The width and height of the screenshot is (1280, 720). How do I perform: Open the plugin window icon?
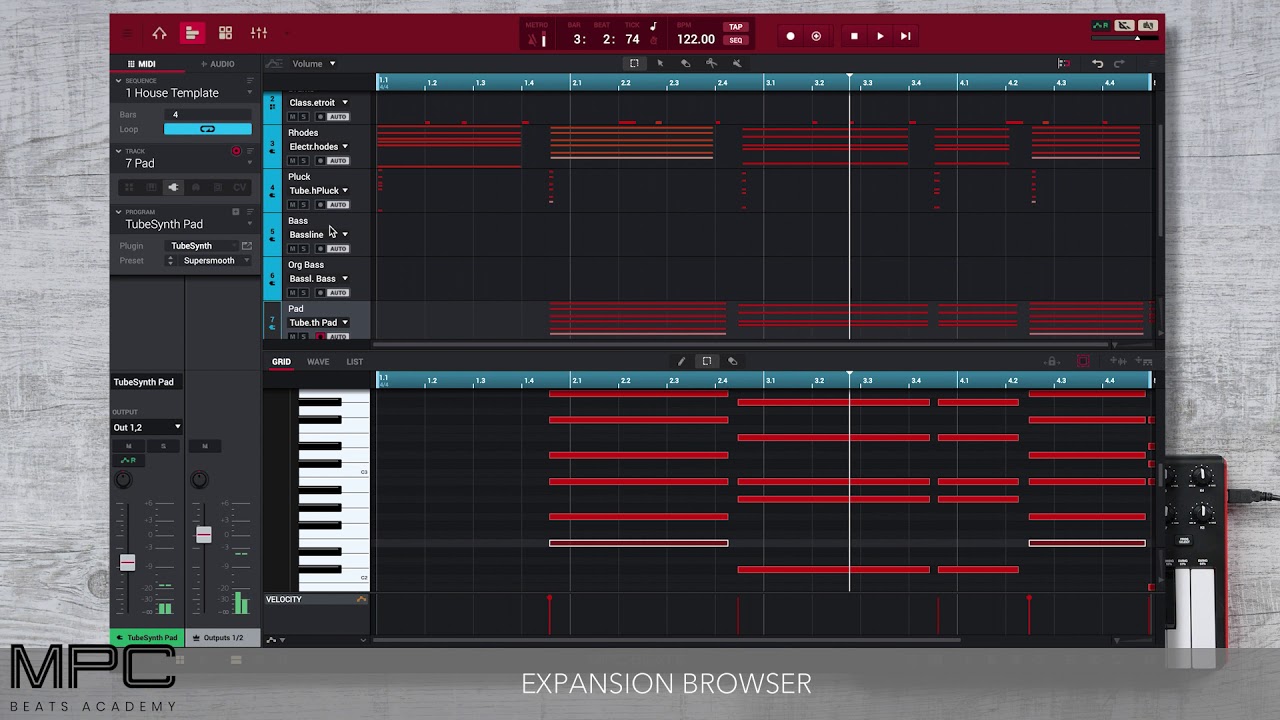(x=246, y=246)
